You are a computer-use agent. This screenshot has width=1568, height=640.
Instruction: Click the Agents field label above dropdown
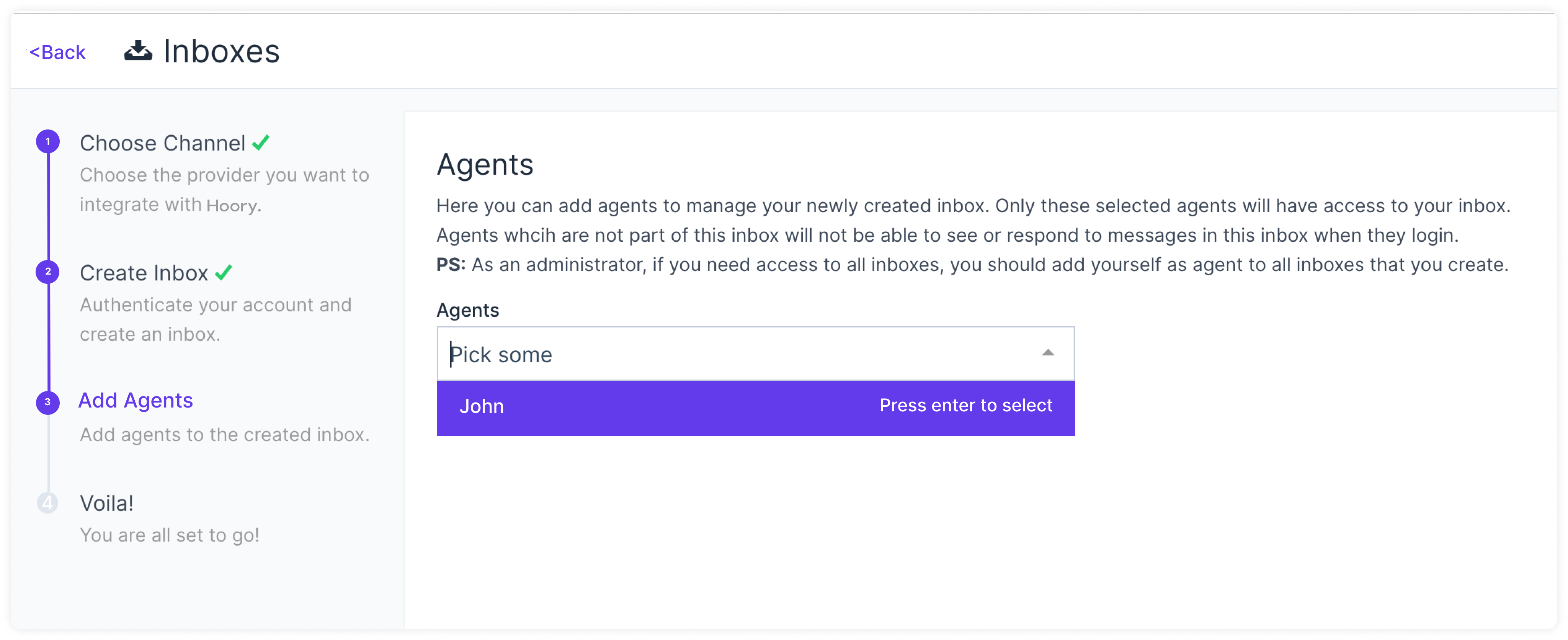click(467, 311)
